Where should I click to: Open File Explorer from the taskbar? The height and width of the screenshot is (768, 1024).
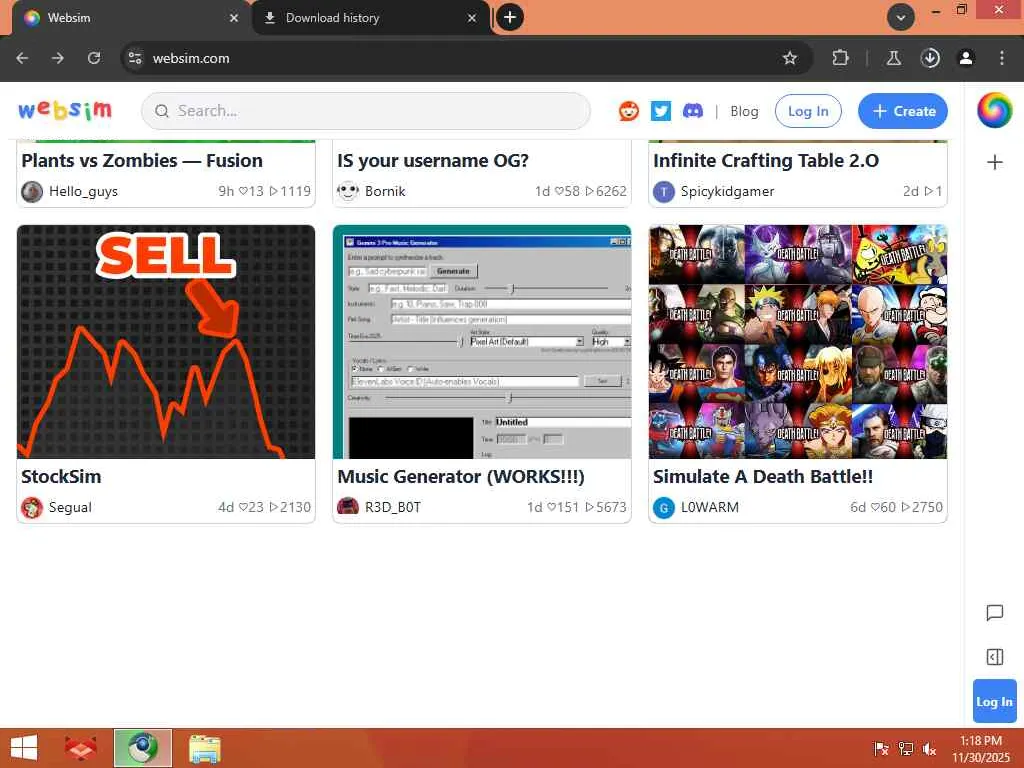point(204,748)
